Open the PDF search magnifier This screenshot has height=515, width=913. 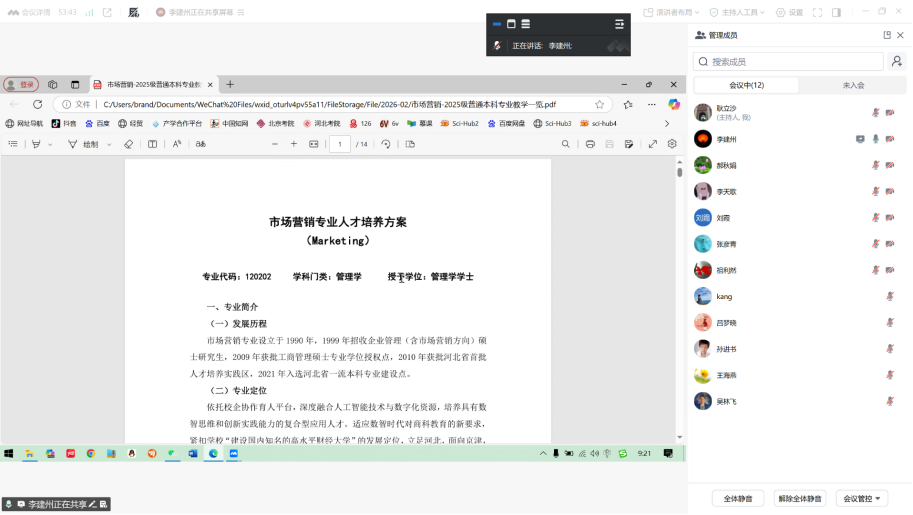coord(565,144)
